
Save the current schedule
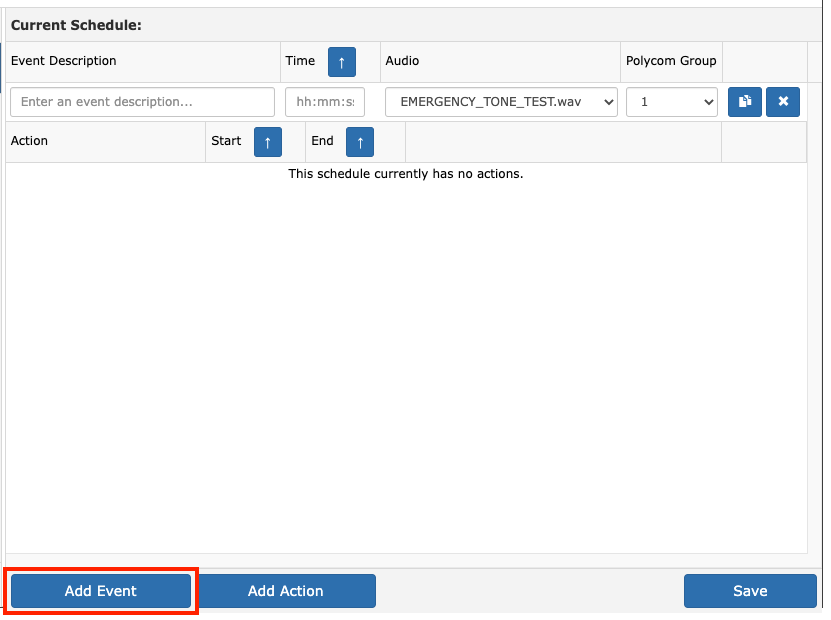(x=750, y=591)
